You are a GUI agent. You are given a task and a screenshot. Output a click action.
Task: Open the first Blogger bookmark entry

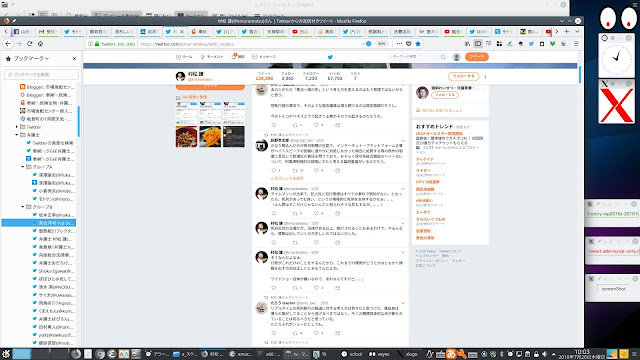click(47, 87)
